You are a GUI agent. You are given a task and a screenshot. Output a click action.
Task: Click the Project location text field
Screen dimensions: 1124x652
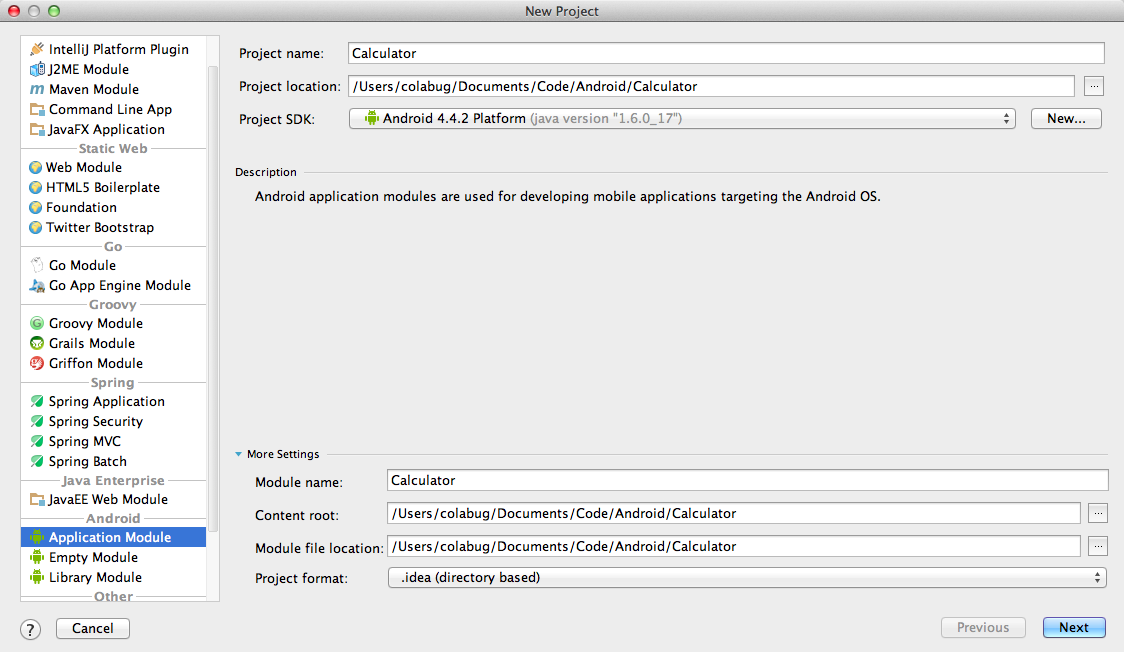click(x=711, y=86)
